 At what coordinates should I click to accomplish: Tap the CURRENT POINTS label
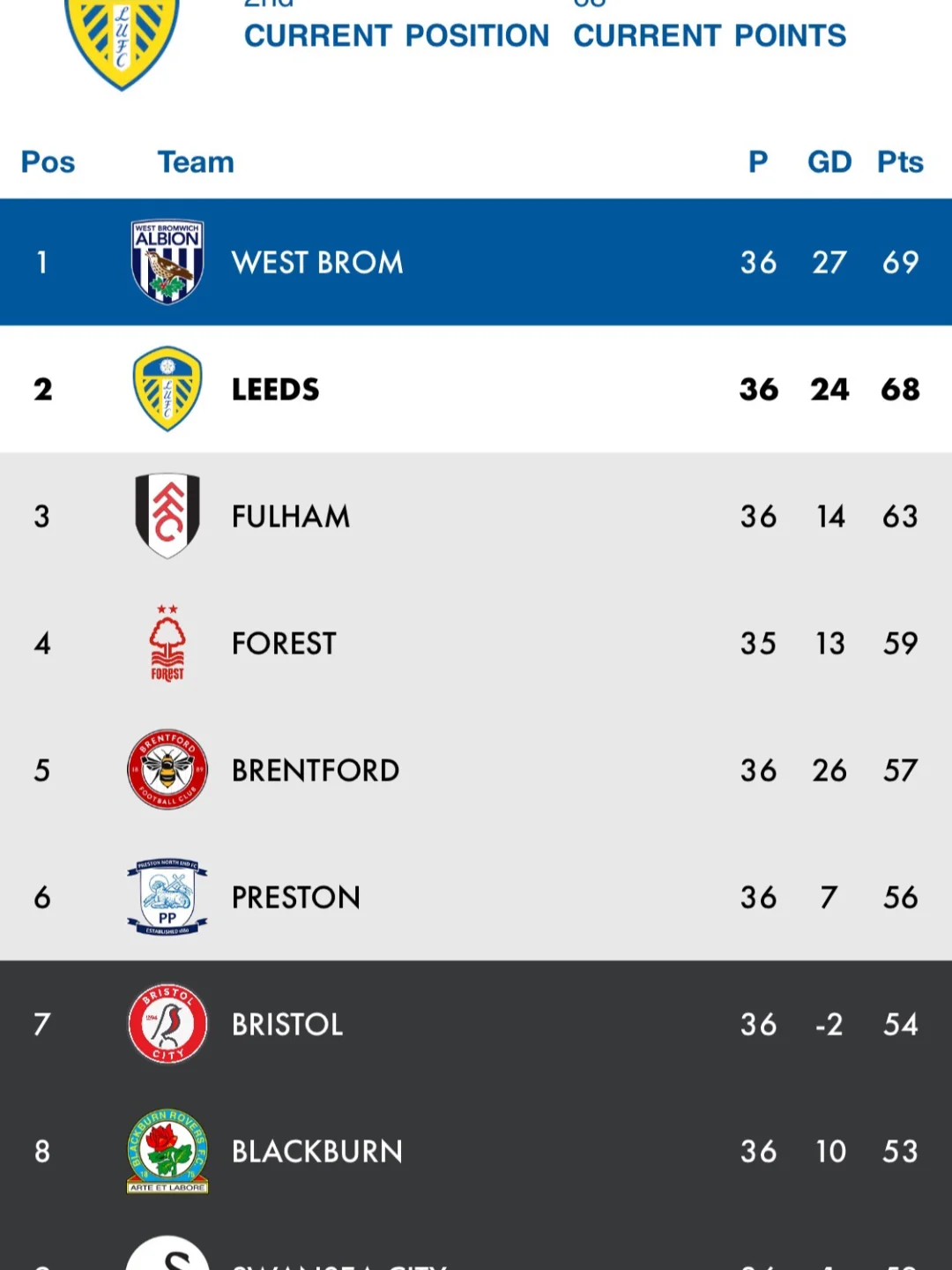pos(710,35)
